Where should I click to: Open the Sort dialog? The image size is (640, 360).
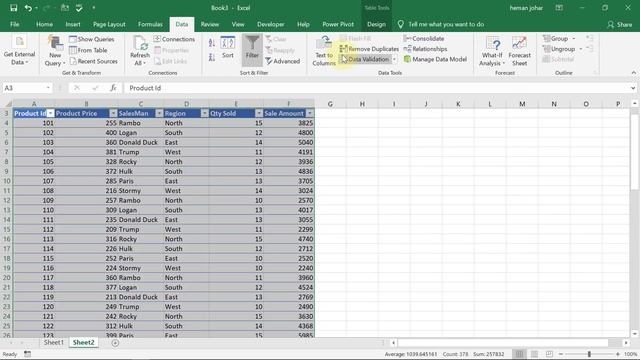click(x=228, y=47)
